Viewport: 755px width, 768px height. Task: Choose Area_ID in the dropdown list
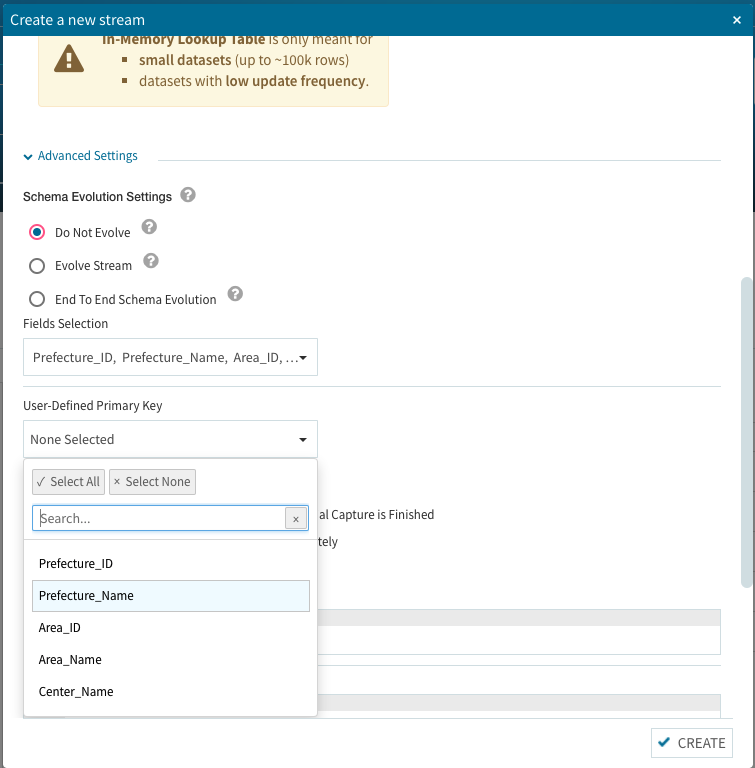coord(170,628)
